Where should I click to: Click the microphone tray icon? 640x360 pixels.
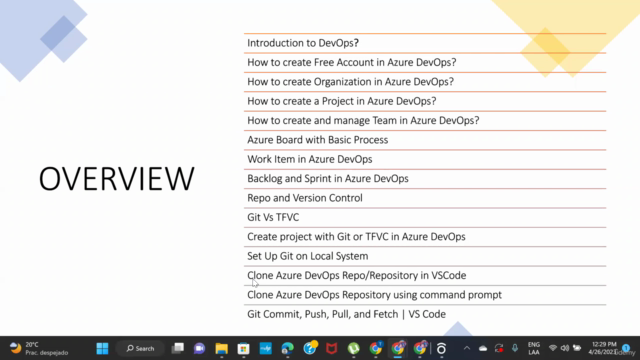point(515,348)
